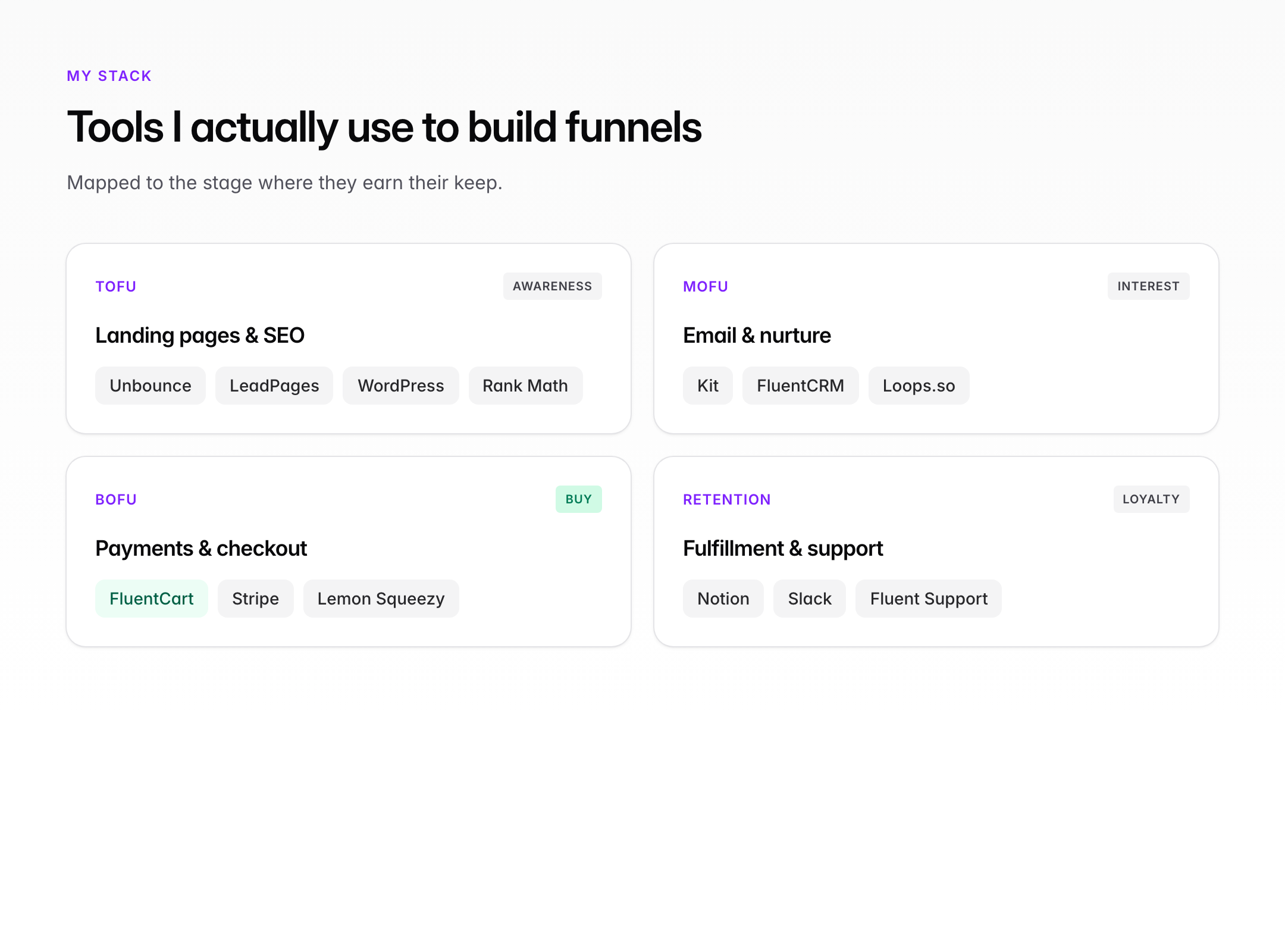1285x952 pixels.
Task: Click the INTEREST badge
Action: pos(1149,286)
